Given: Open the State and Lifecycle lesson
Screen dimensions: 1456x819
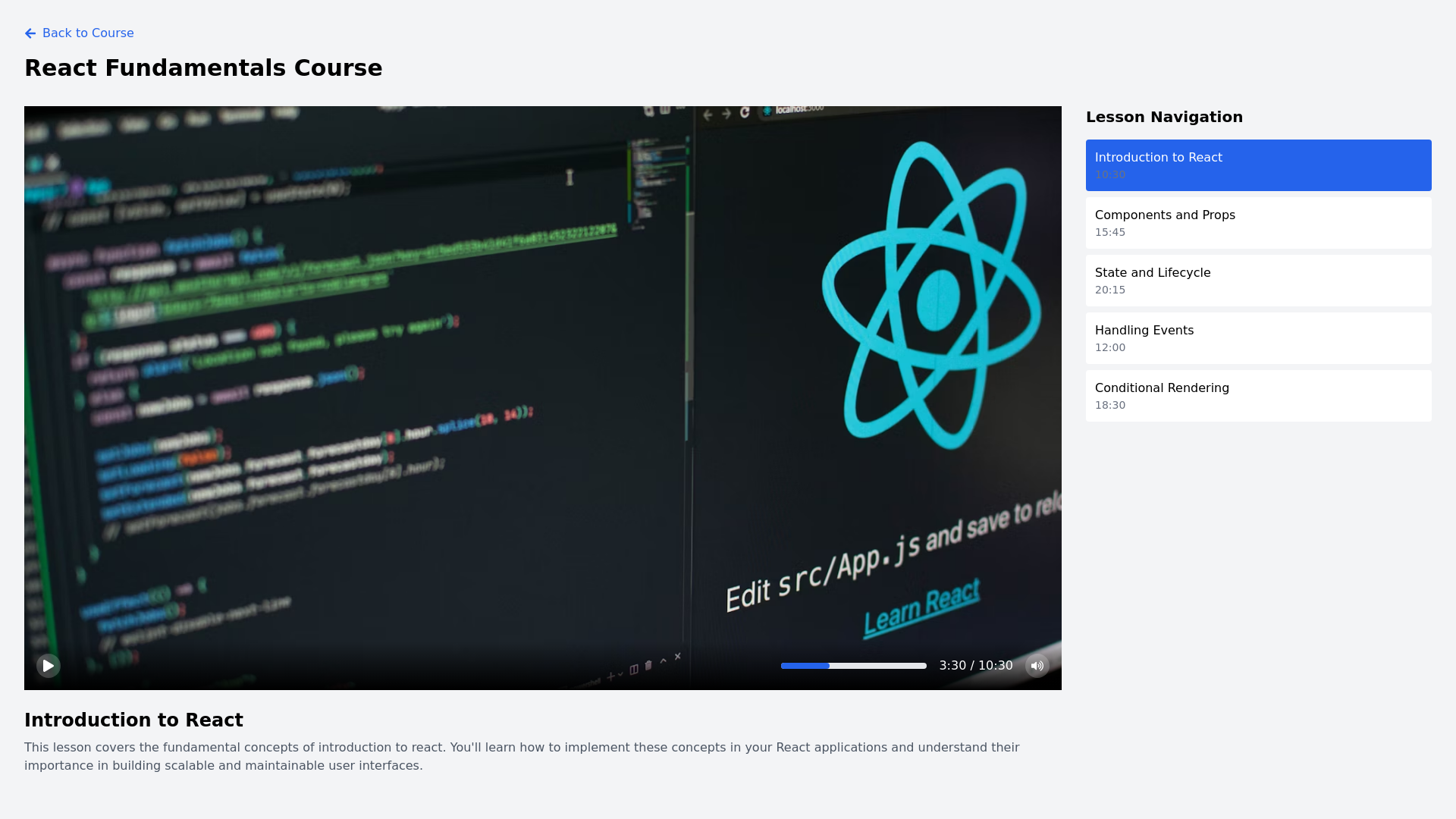Looking at the screenshot, I should click(1258, 281).
